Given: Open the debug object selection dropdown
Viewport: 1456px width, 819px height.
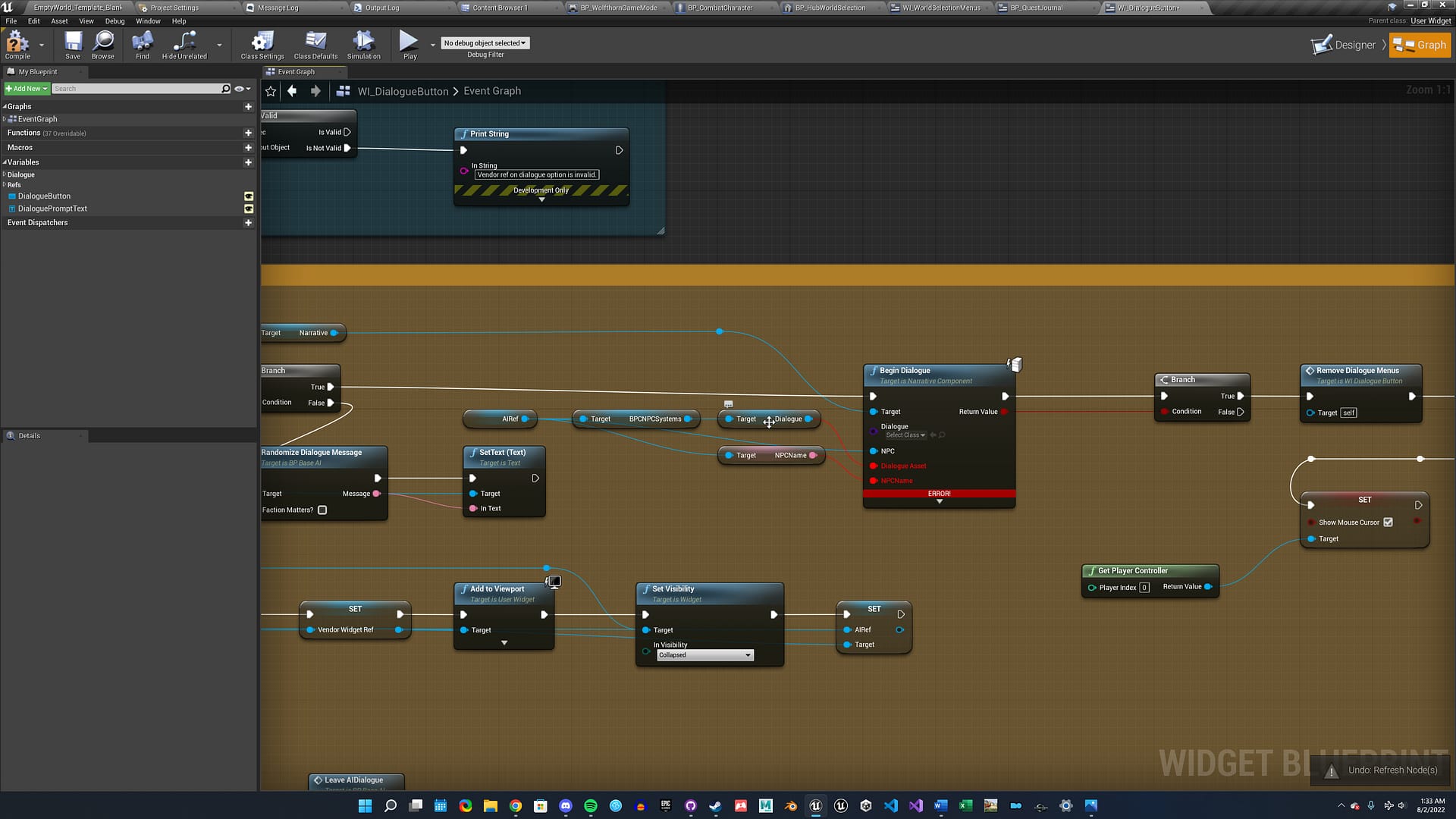Looking at the screenshot, I should coord(485,42).
